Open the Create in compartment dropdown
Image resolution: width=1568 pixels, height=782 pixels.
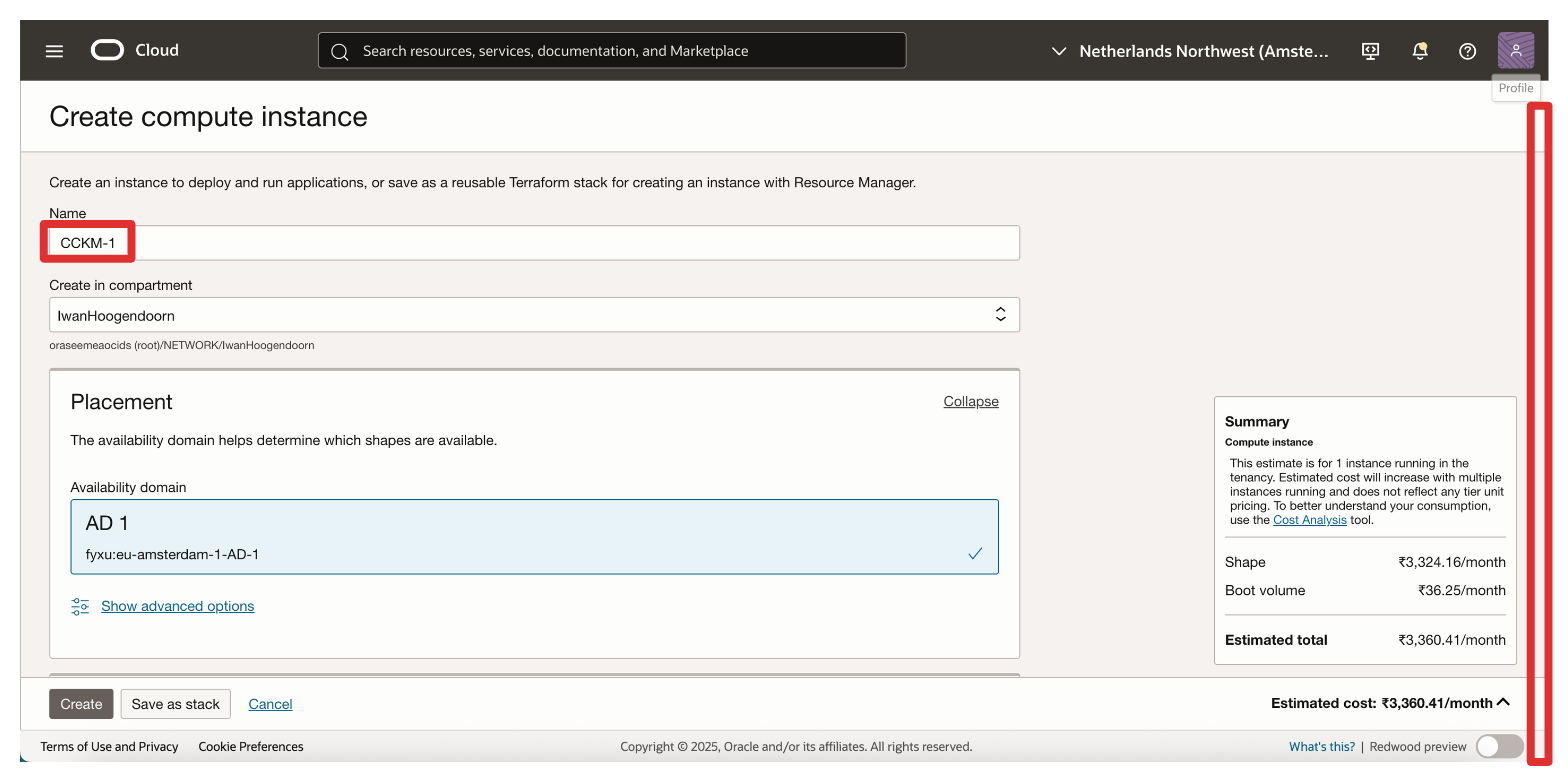(x=534, y=315)
